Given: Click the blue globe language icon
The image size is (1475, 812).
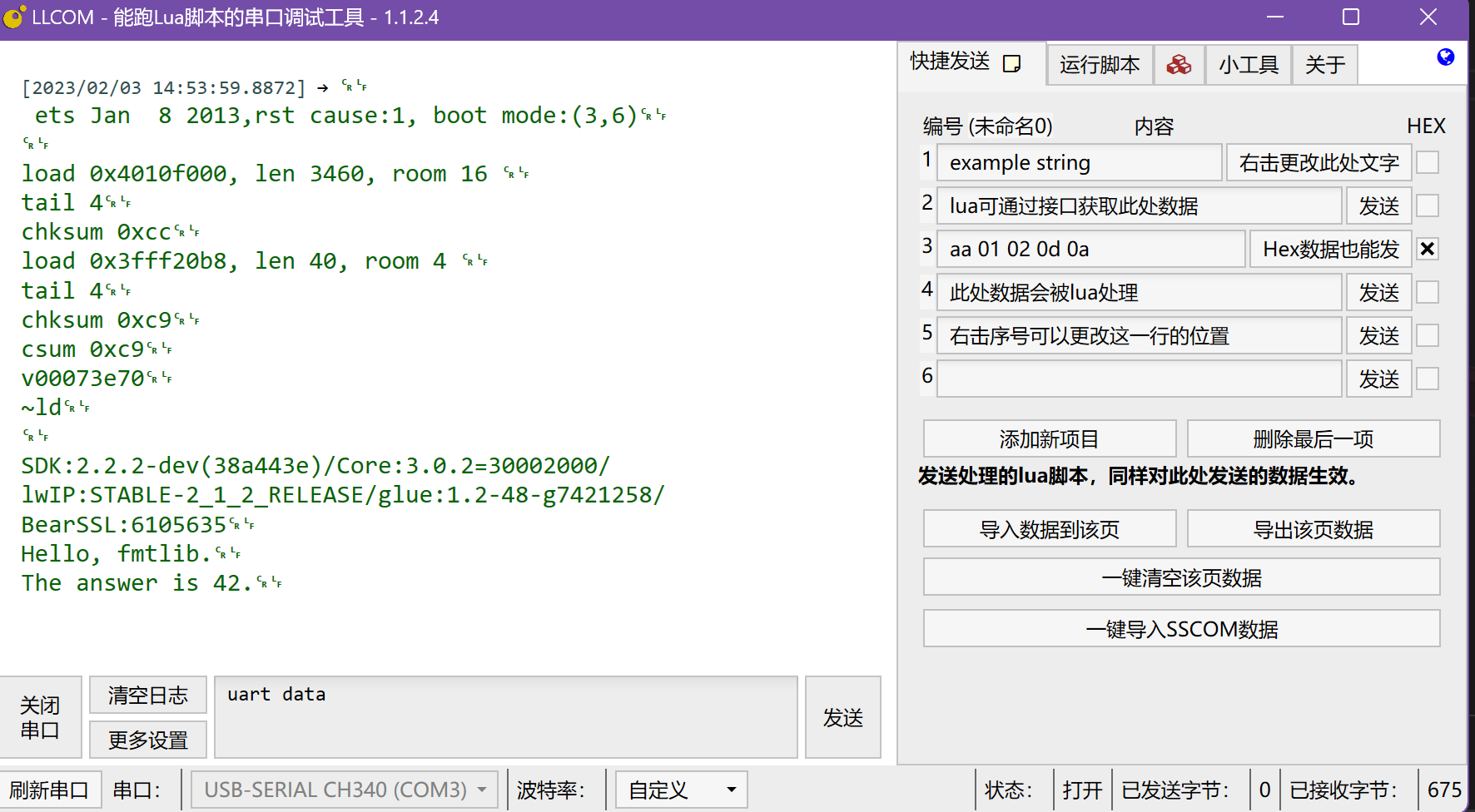Looking at the screenshot, I should tap(1445, 57).
